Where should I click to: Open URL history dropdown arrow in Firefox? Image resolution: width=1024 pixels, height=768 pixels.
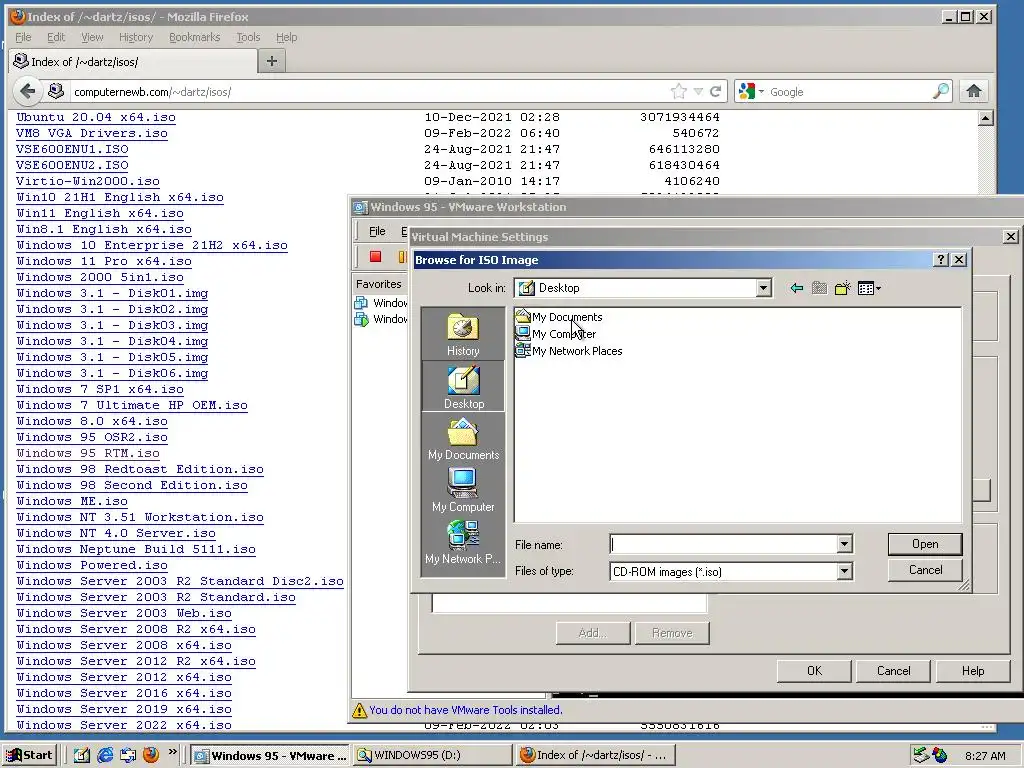[698, 91]
